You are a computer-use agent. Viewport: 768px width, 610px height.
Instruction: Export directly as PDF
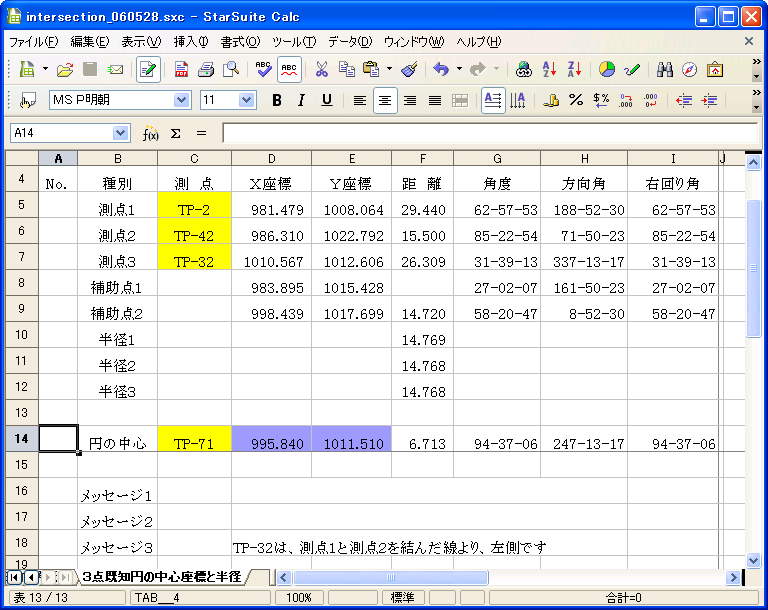(181, 70)
